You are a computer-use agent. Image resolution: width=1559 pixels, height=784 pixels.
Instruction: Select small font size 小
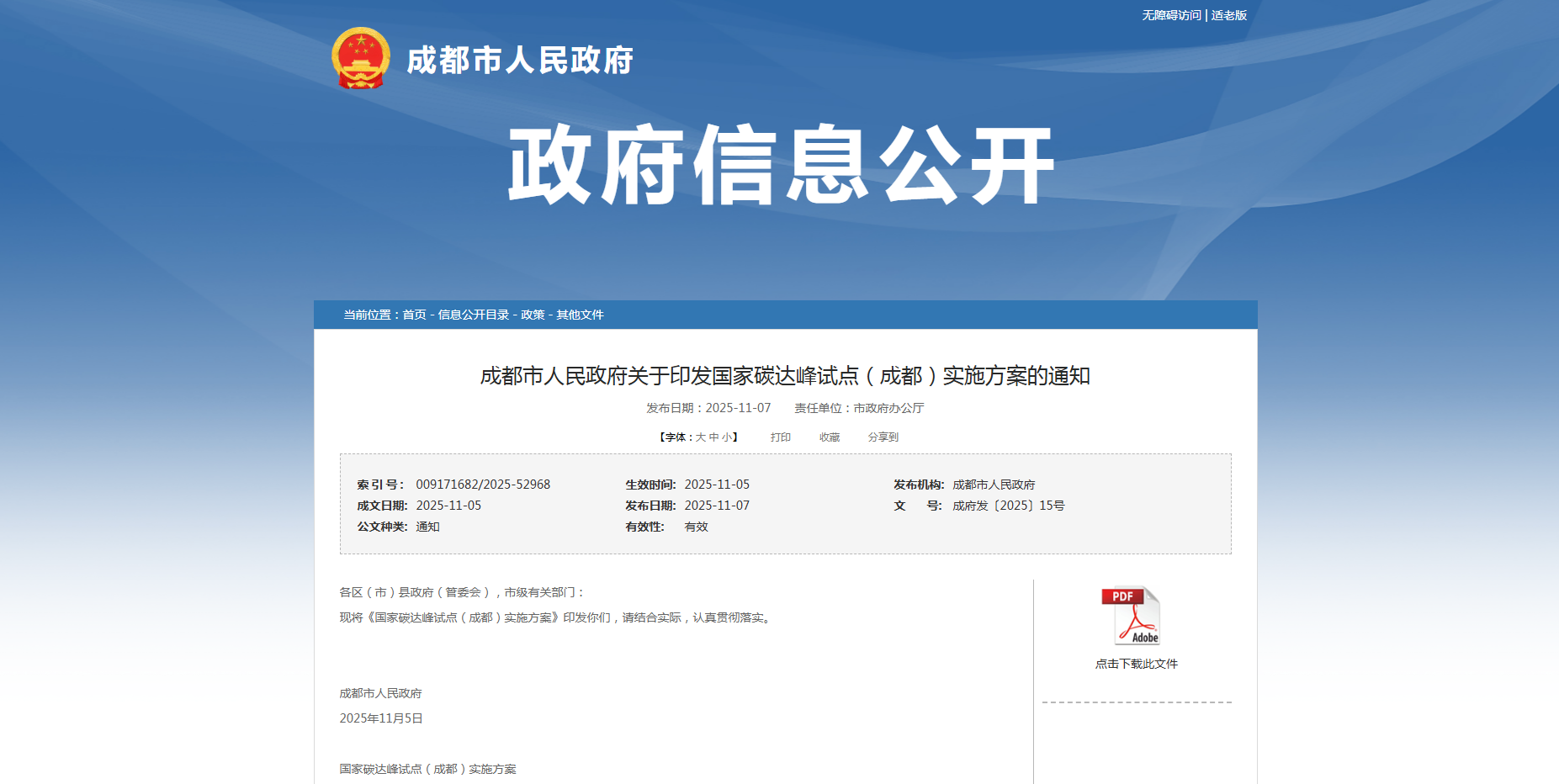click(x=725, y=437)
